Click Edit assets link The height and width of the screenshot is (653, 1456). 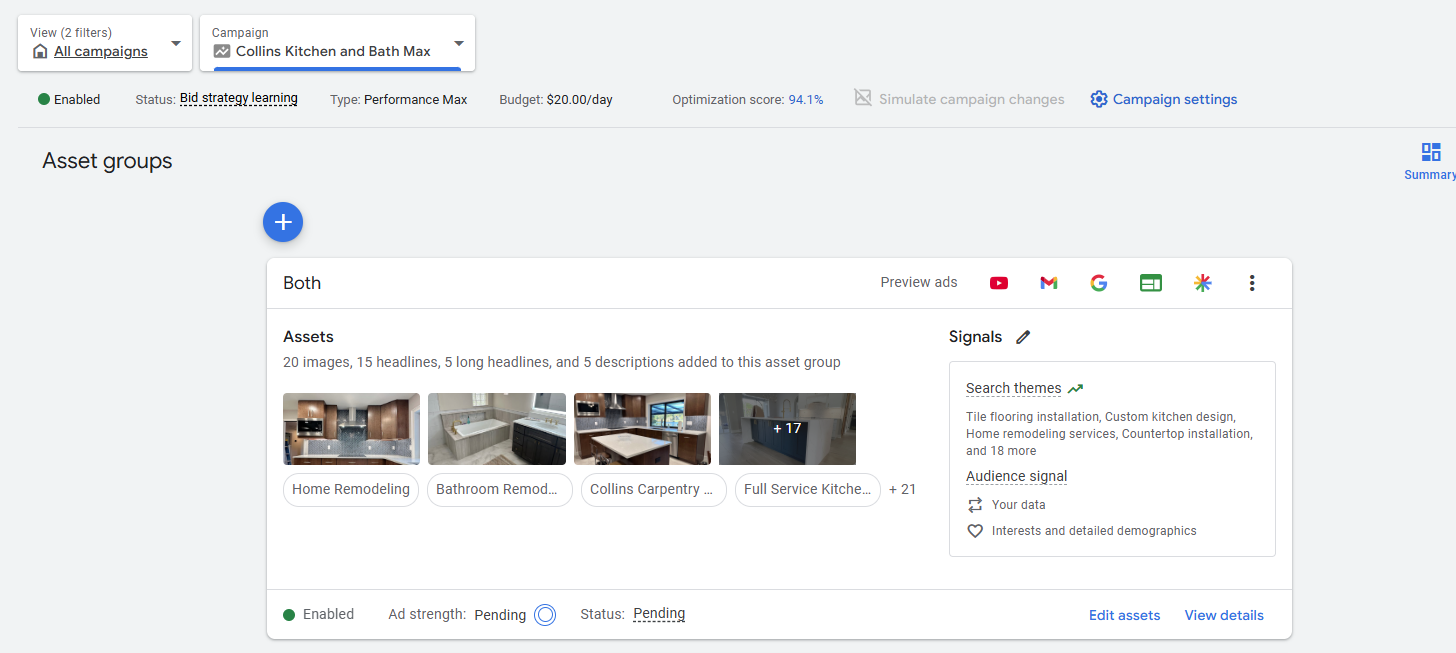[1124, 615]
